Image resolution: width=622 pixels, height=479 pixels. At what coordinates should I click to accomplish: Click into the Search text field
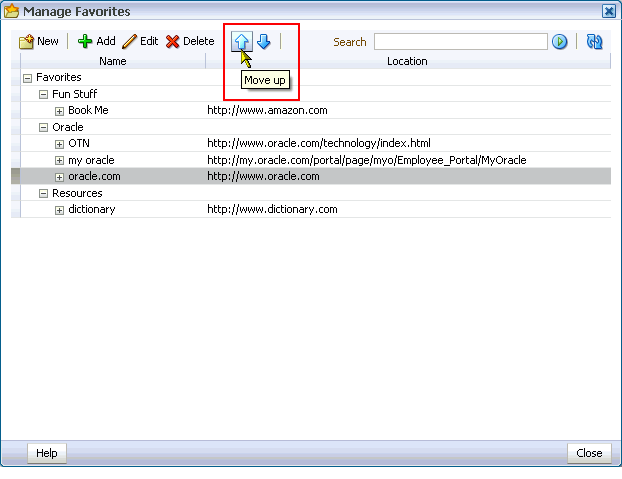pyautogui.click(x=460, y=42)
